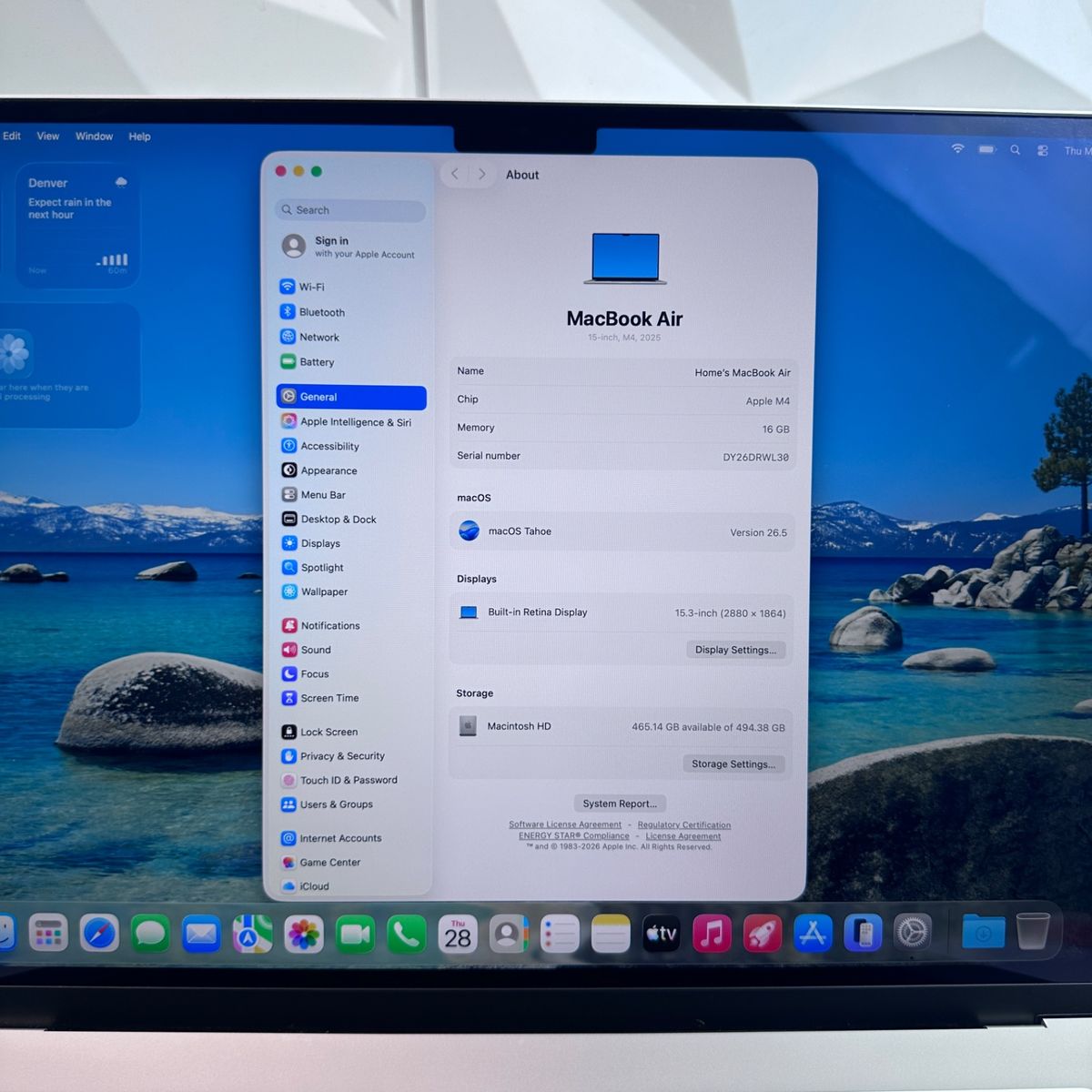Select Network in the sidebar
The width and height of the screenshot is (1092, 1092).
click(351, 337)
